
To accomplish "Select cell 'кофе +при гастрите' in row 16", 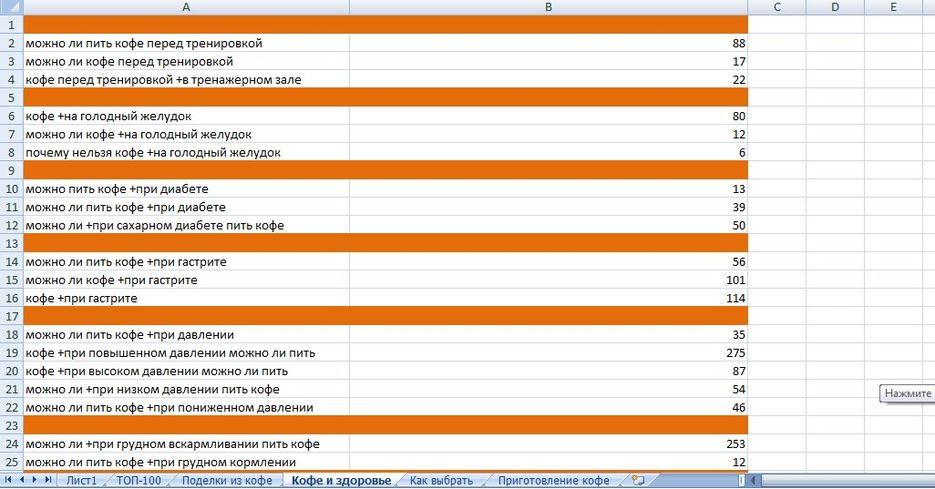I will click(186, 298).
